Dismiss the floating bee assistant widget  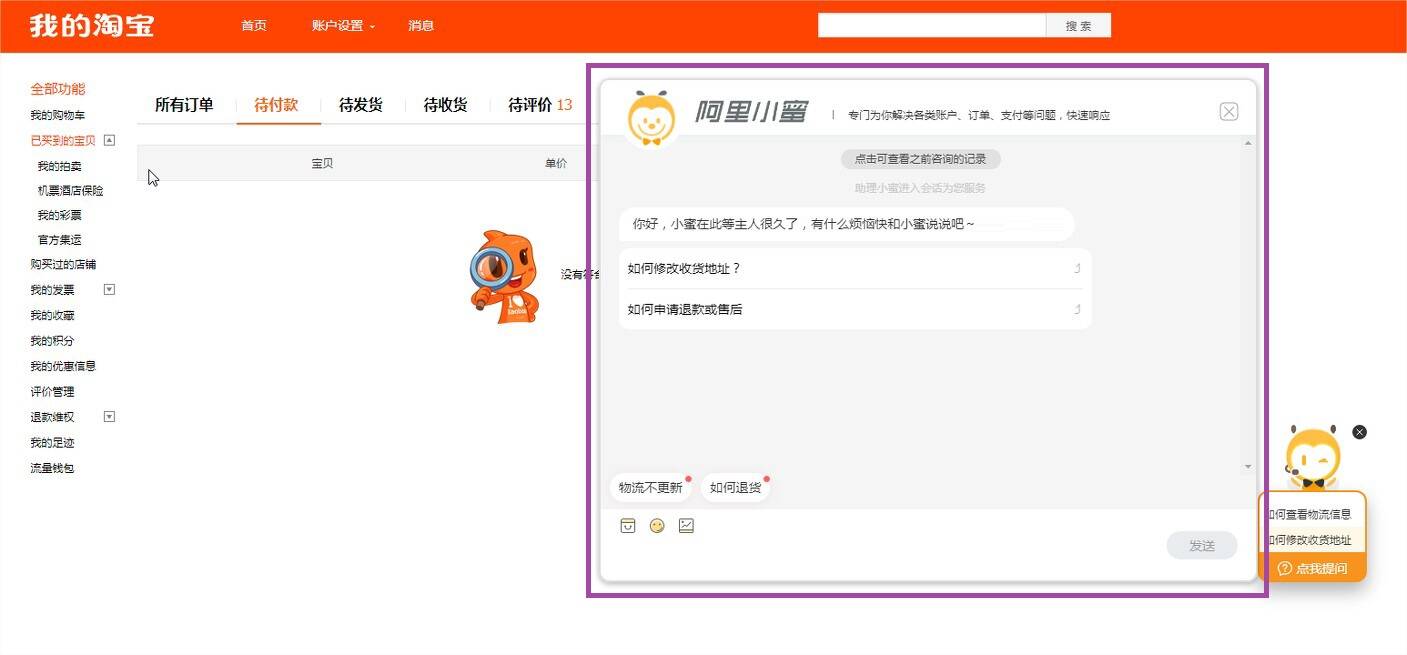click(x=1359, y=432)
